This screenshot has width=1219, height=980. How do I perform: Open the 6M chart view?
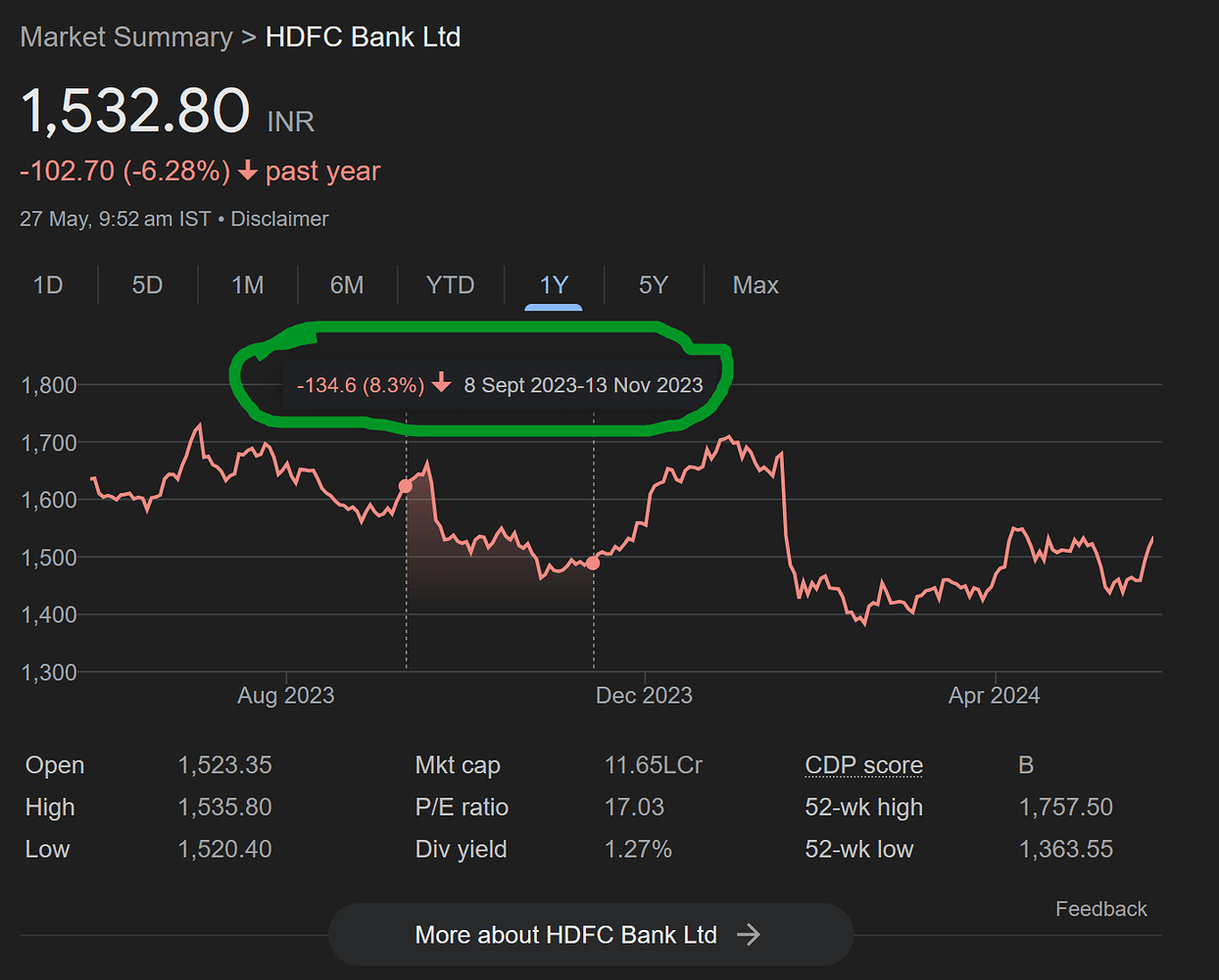click(347, 285)
